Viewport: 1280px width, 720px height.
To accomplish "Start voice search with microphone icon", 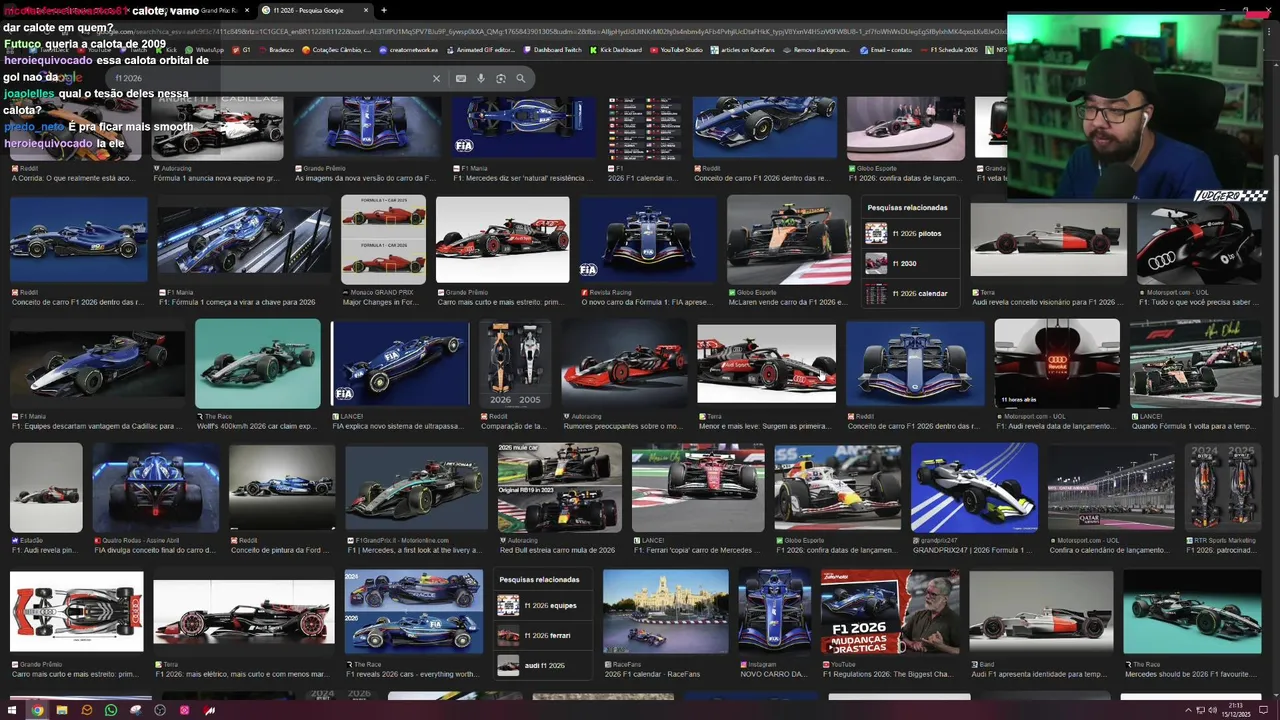I will coord(481,78).
